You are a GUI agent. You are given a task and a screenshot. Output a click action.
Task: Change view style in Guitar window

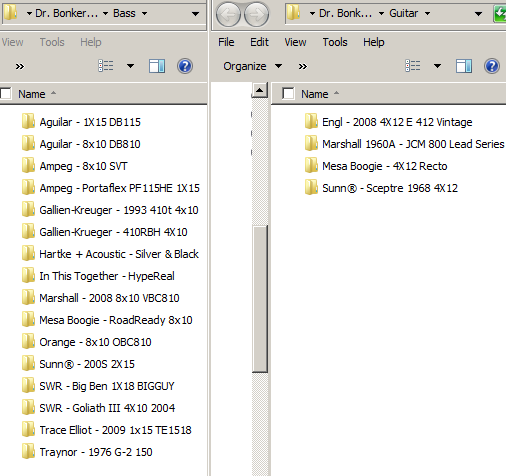click(x=413, y=66)
